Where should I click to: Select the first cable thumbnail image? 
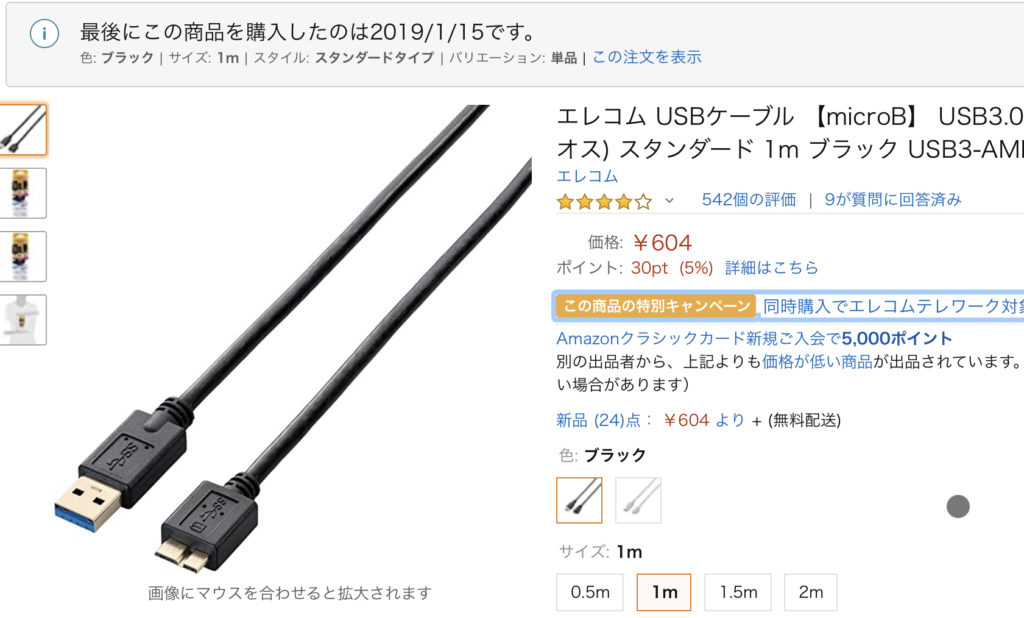tap(23, 129)
